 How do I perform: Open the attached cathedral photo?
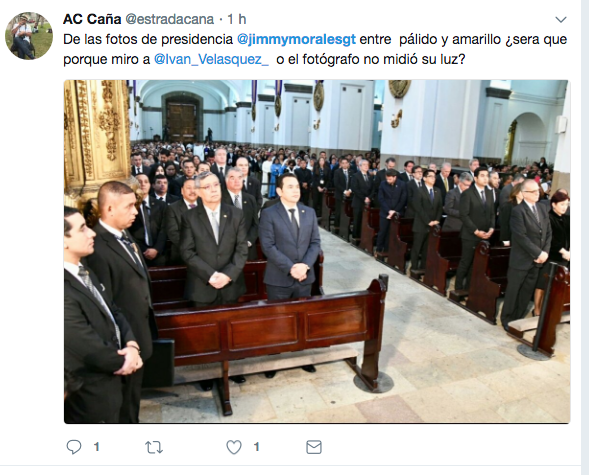[317, 252]
